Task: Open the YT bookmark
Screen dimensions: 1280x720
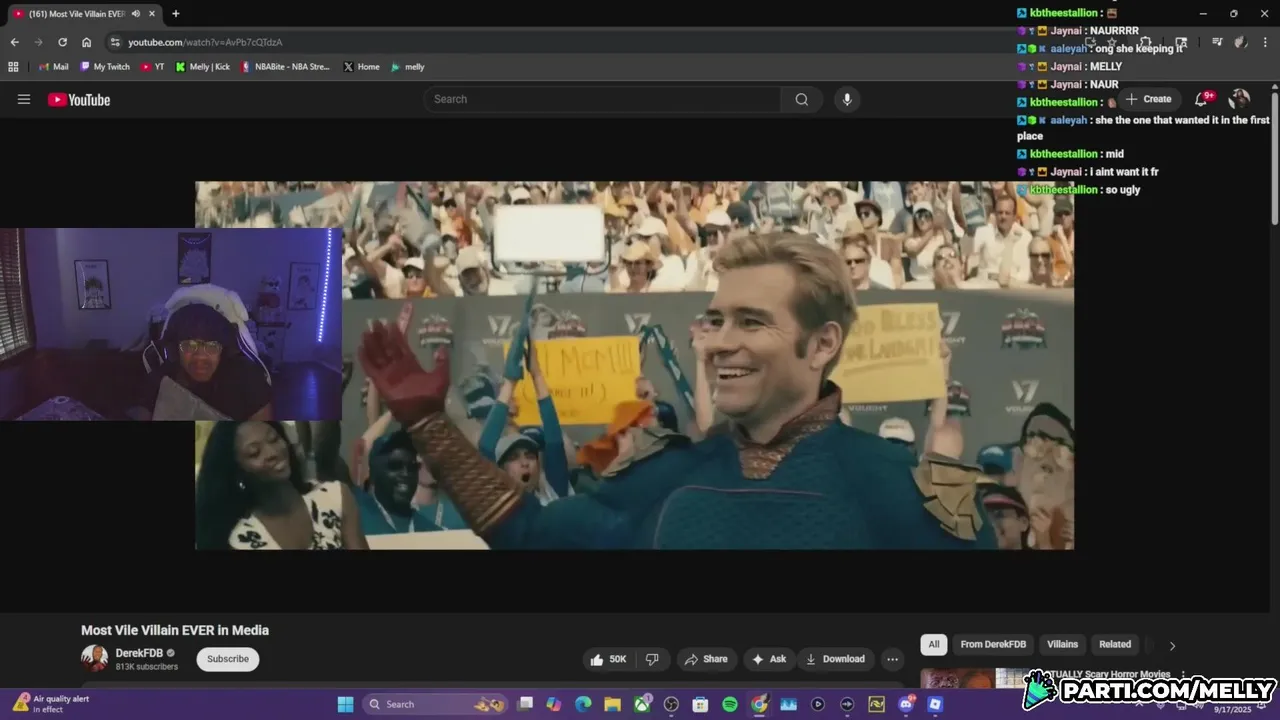Action: [153, 67]
